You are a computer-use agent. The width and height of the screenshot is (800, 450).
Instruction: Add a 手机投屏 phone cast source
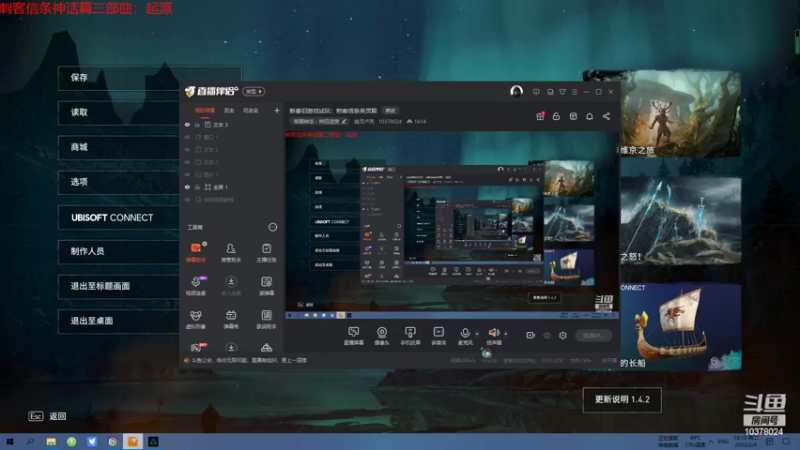click(x=410, y=336)
